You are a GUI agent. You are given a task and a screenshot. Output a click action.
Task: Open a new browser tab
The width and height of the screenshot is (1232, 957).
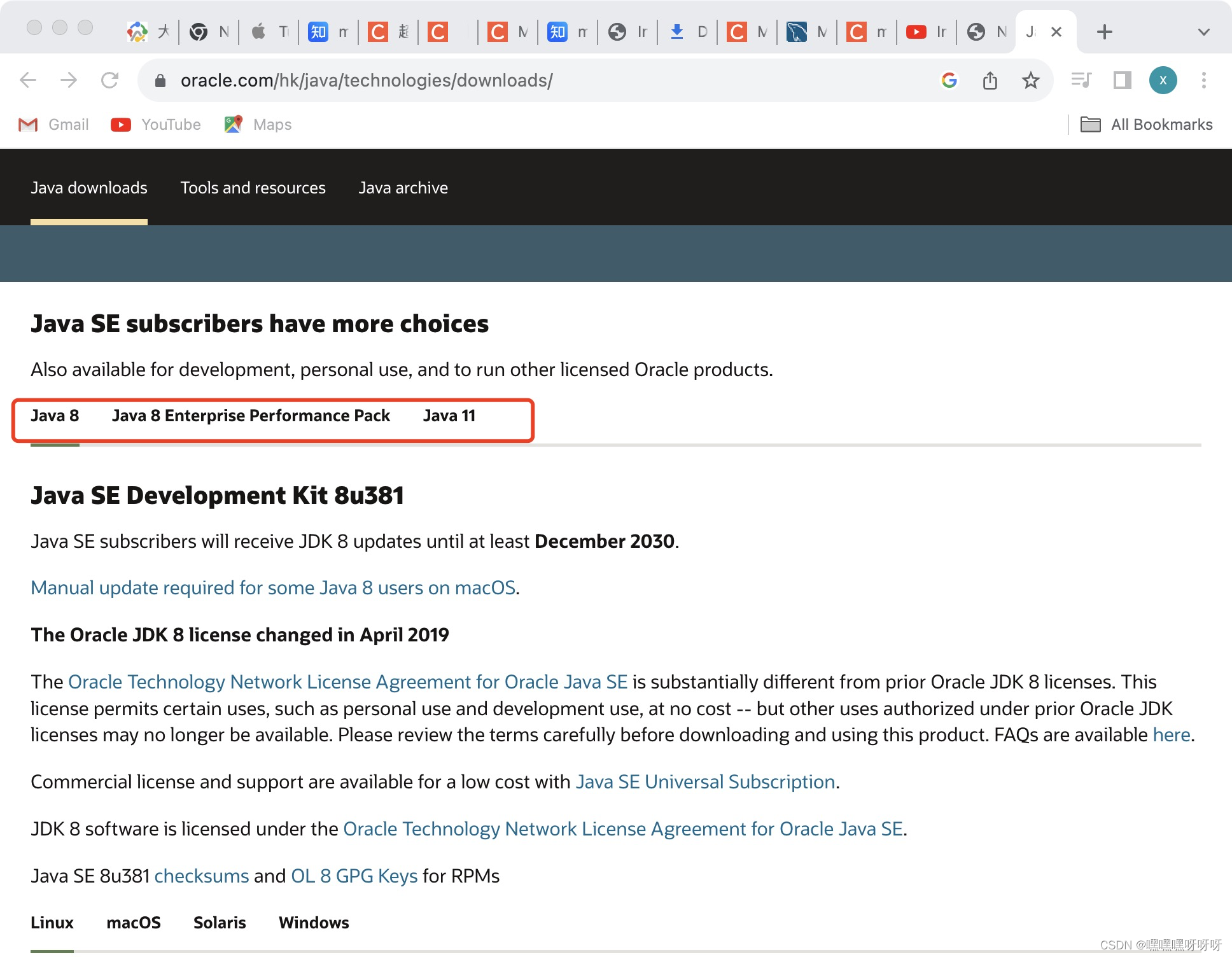click(1105, 32)
